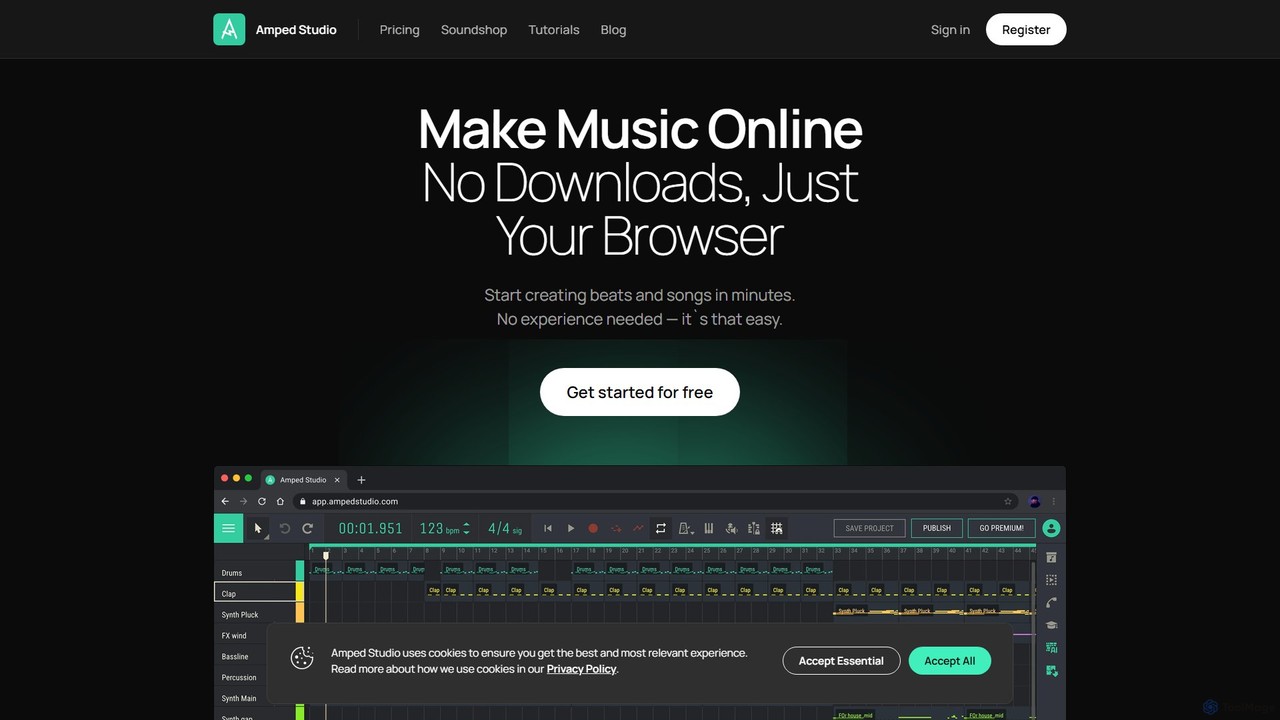Adjust tempo with the bpm stepper arrows
This screenshot has height=720, width=1280.
(466, 528)
